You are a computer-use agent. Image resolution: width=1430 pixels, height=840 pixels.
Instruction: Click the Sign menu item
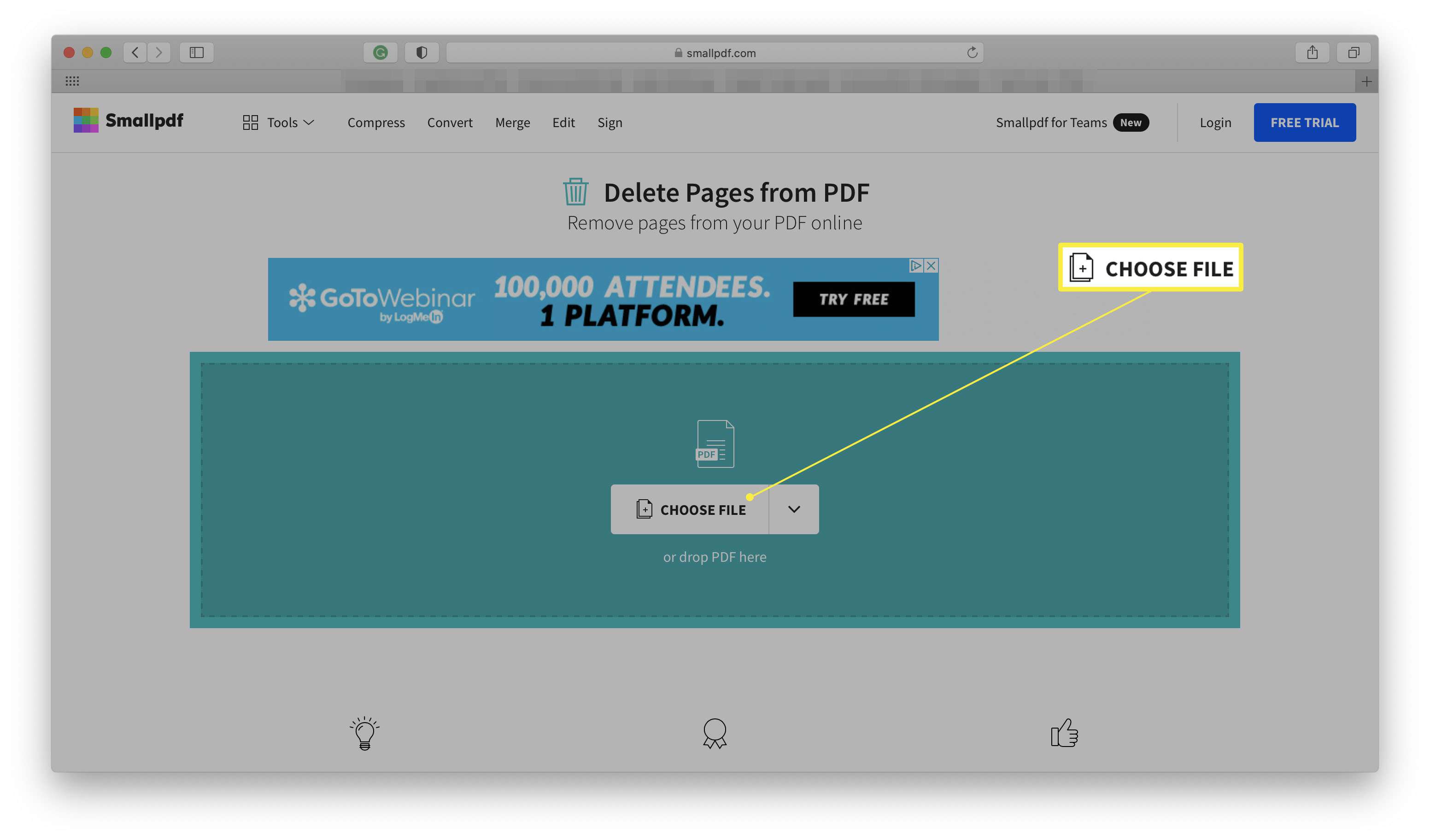[610, 121]
